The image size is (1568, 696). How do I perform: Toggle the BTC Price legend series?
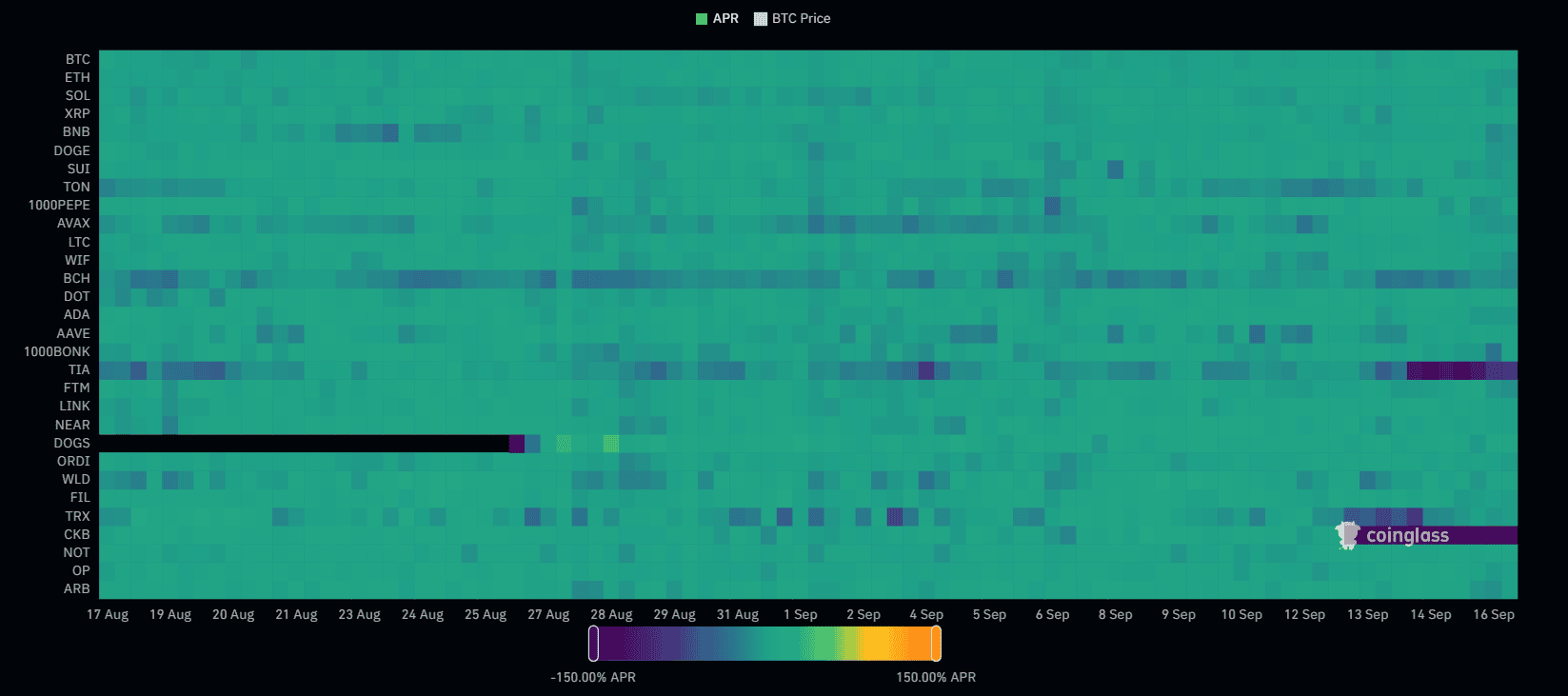coord(792,18)
